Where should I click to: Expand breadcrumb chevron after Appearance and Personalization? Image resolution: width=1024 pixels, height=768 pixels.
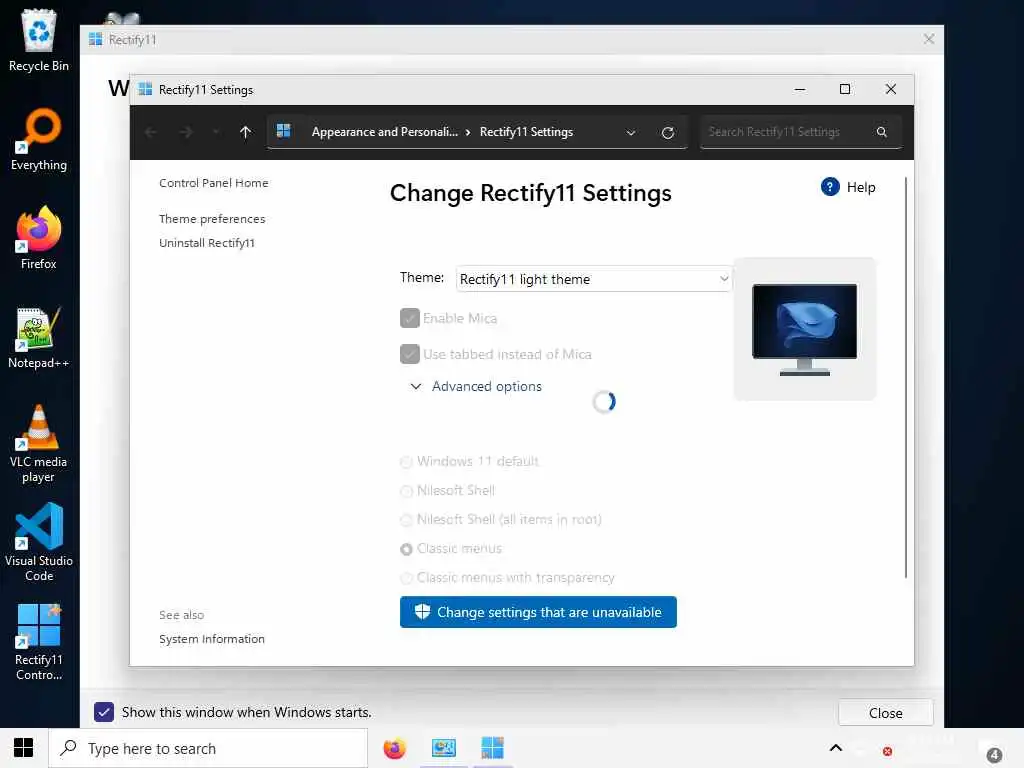click(x=468, y=132)
